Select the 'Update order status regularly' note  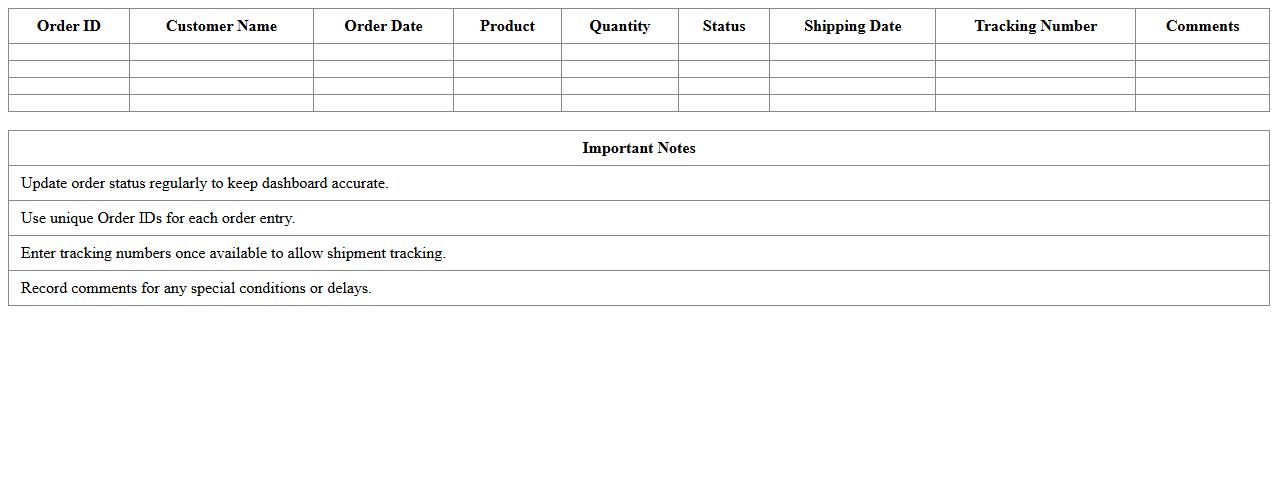[204, 183]
